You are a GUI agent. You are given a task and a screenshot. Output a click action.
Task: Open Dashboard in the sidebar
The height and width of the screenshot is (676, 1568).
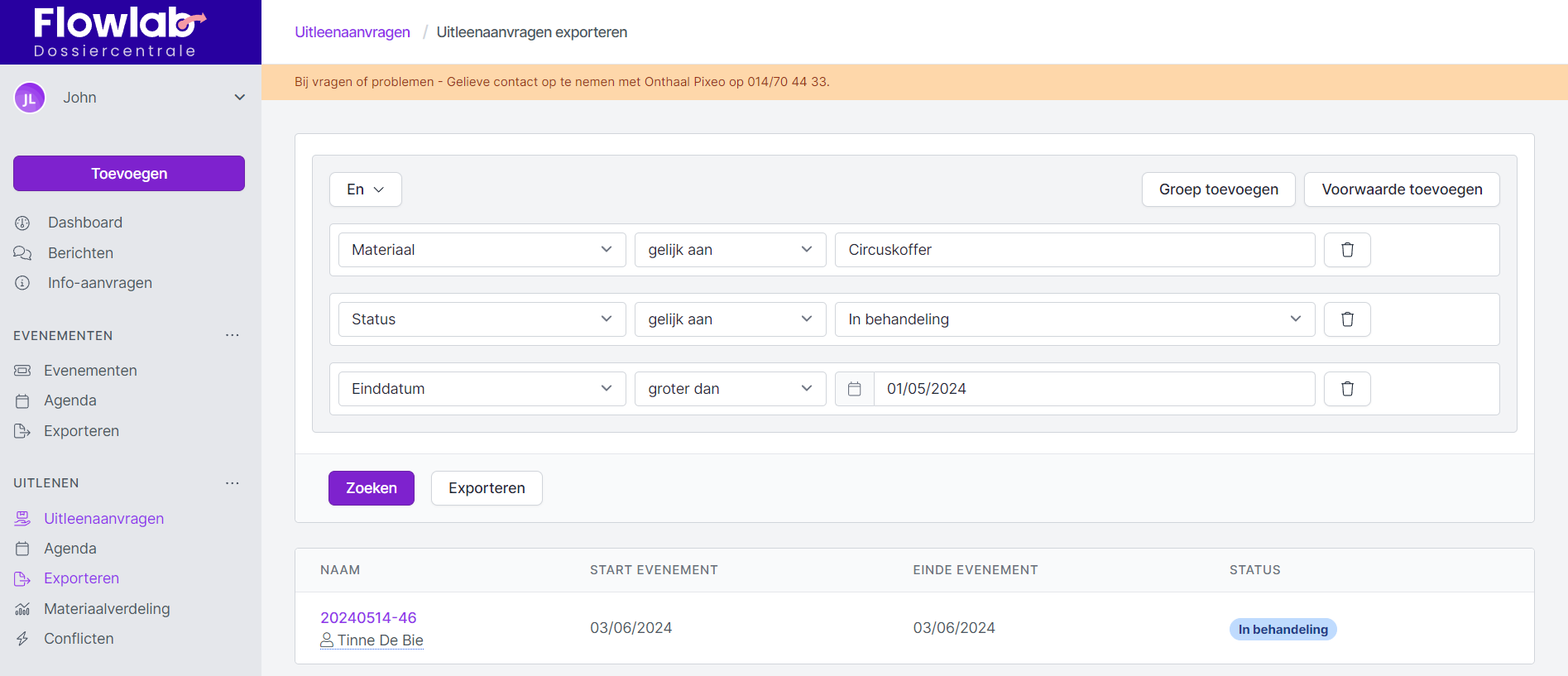84,223
